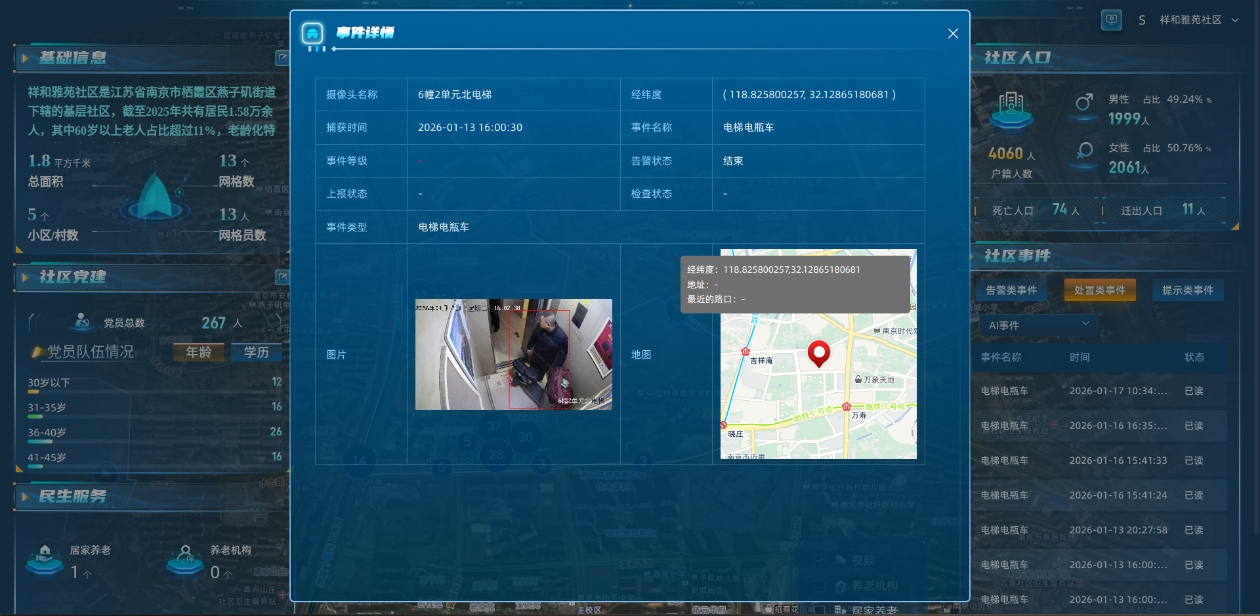1260x616 pixels.
Task: Click the male gender symbol icon
Action: 1084,103
